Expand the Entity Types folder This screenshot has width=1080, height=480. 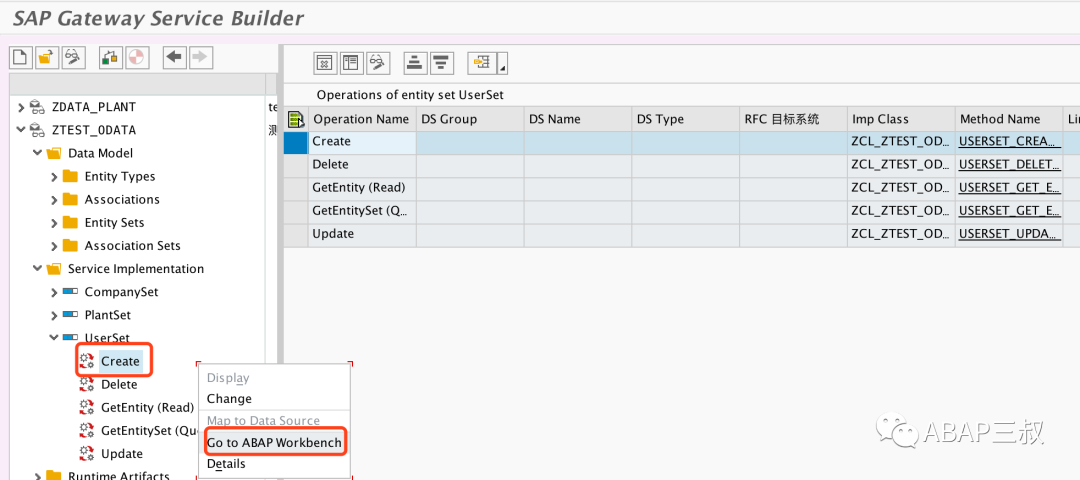(x=54, y=176)
